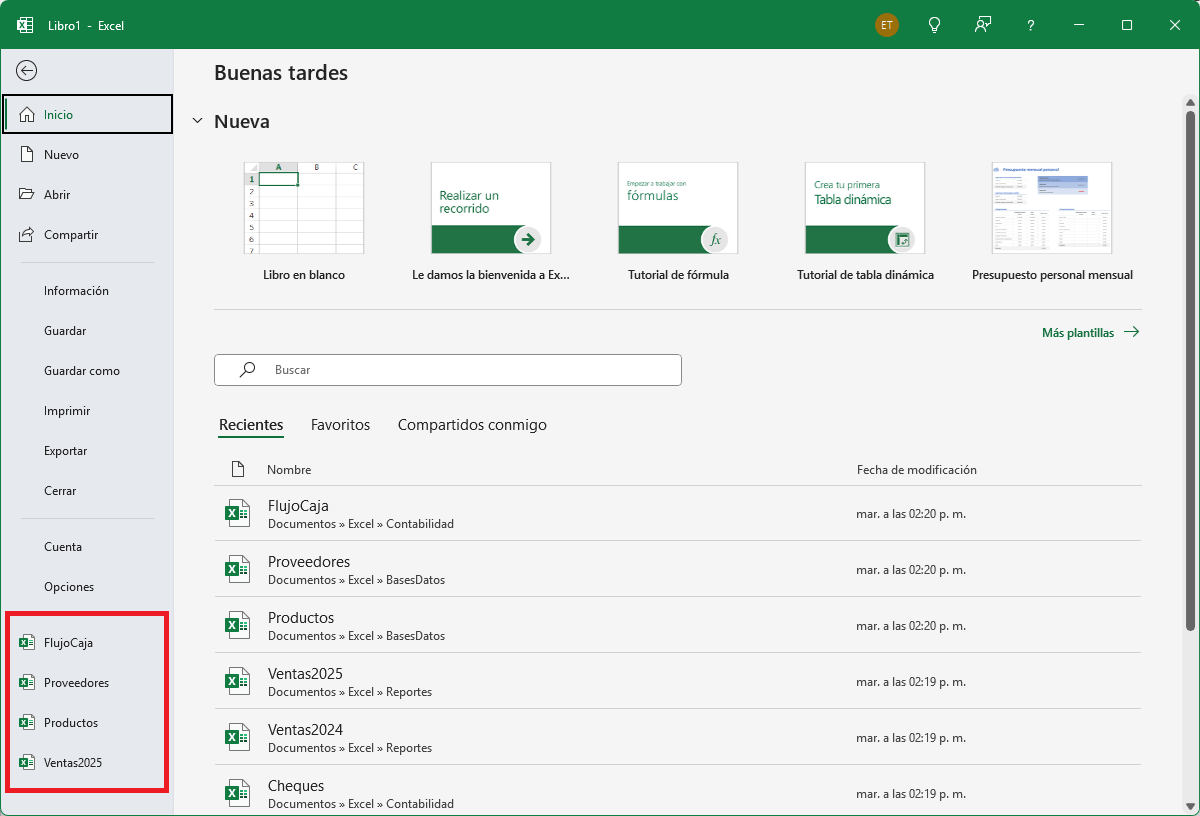Screen dimensions: 1200x816
Task: Choose Guardar como option
Action: (88, 371)
